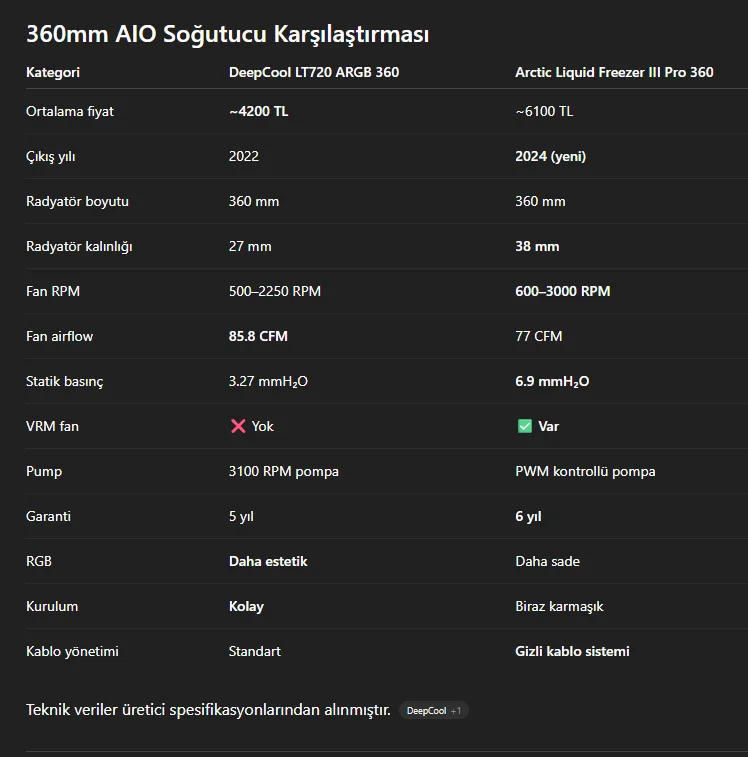Click the +1 sources indicator
748x757 pixels.
point(456,710)
